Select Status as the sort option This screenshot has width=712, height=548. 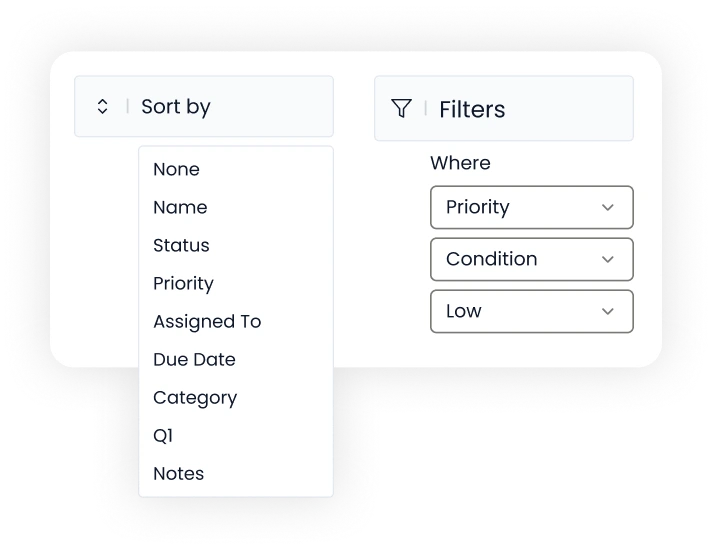181,246
